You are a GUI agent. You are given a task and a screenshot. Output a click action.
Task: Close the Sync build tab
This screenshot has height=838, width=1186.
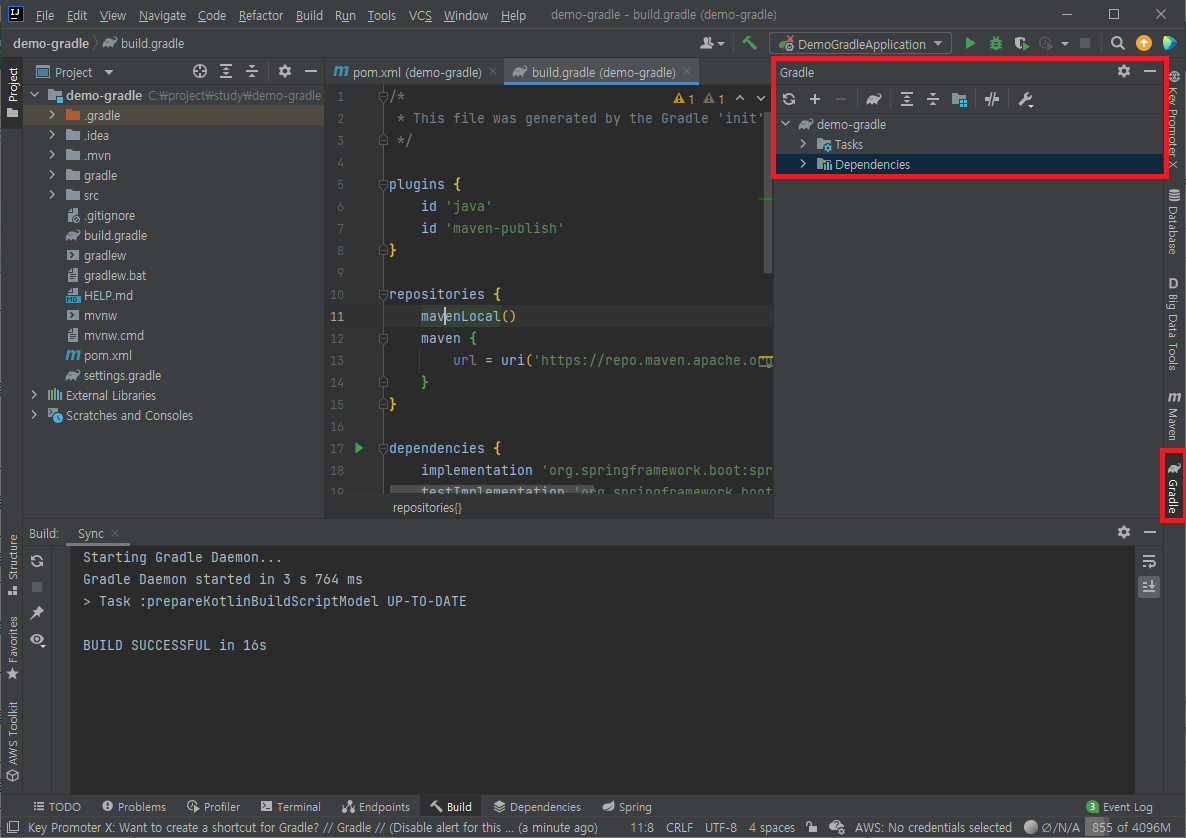tap(115, 533)
